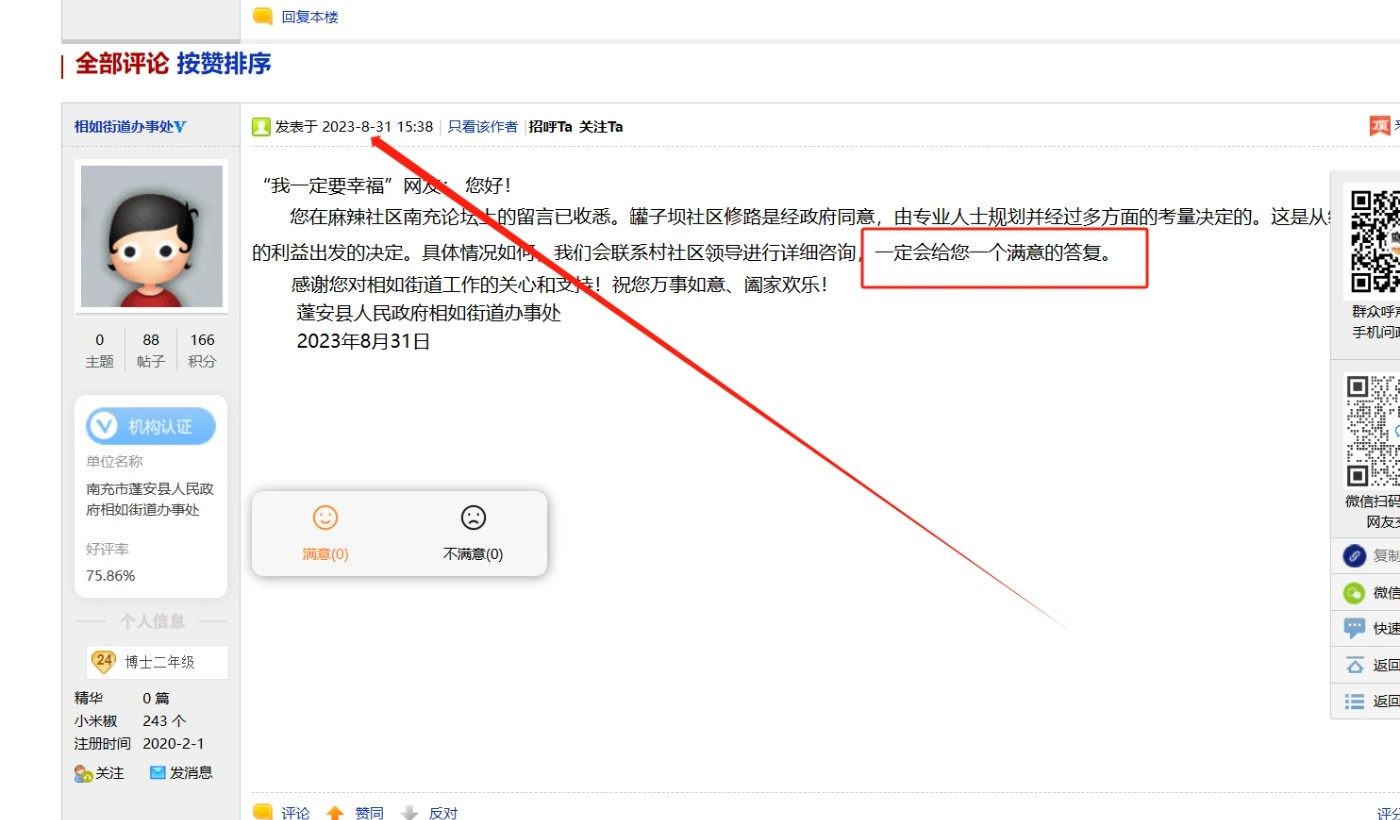Click the green WeChat share icon
Viewport: 1400px width, 820px height.
click(1355, 593)
